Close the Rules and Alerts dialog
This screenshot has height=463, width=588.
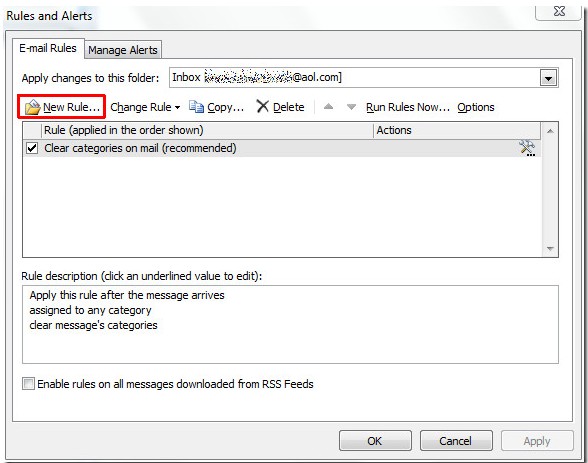(x=559, y=12)
